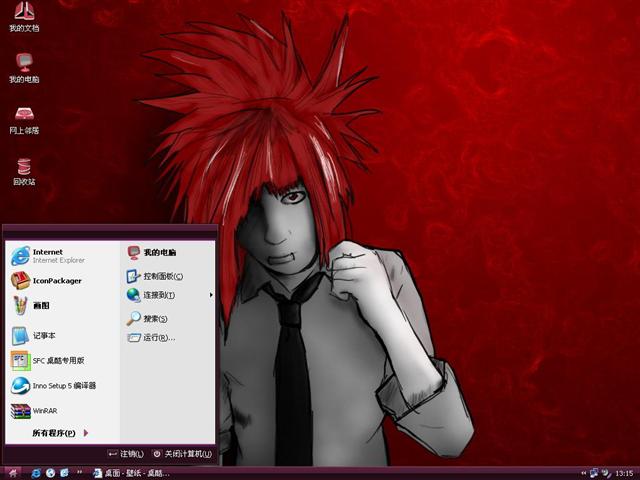
Task: Expand quick launch overflow chevron
Action: (79, 473)
